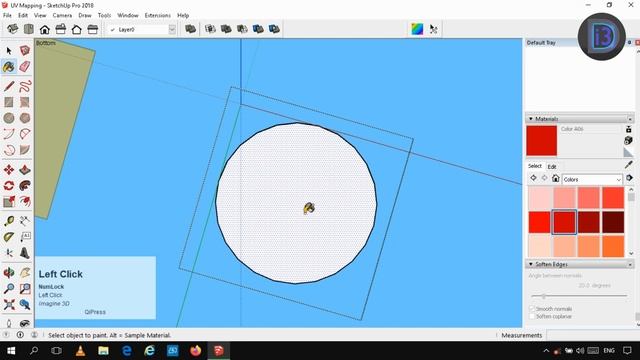This screenshot has height=360, width=640.
Task: Pick the bright orange color swatch
Action: [x=613, y=247]
